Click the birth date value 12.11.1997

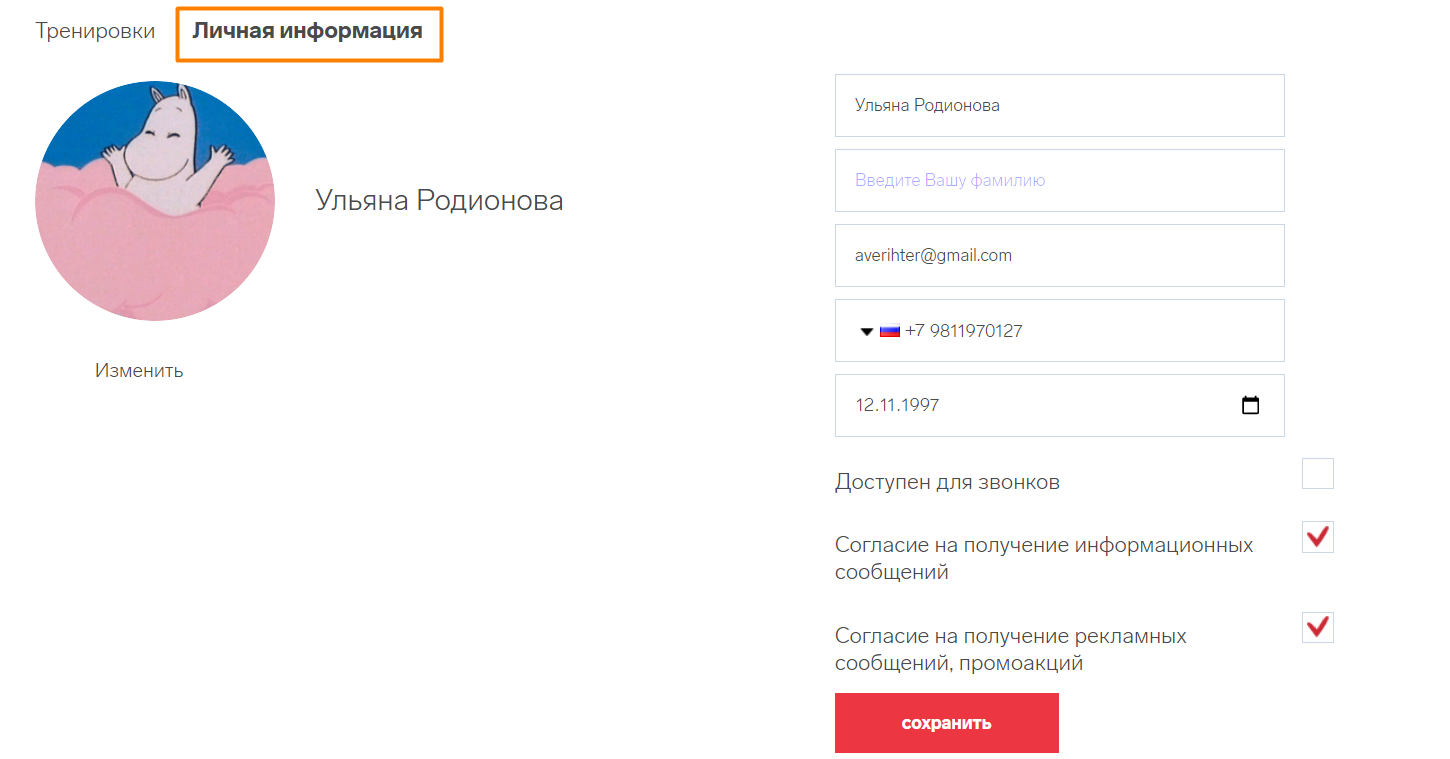(x=897, y=406)
